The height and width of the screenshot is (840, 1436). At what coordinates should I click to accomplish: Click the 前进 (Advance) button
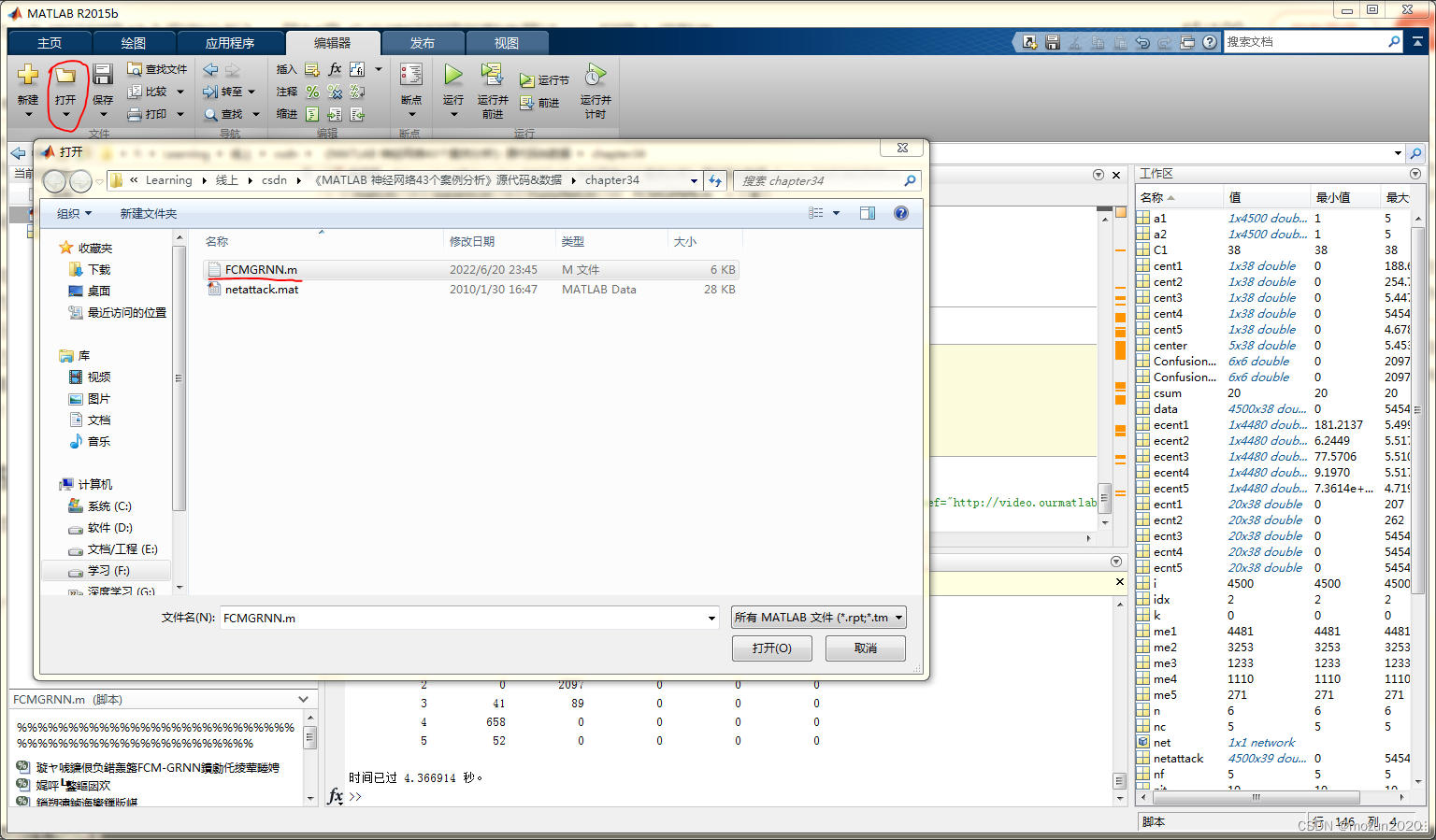(x=539, y=103)
